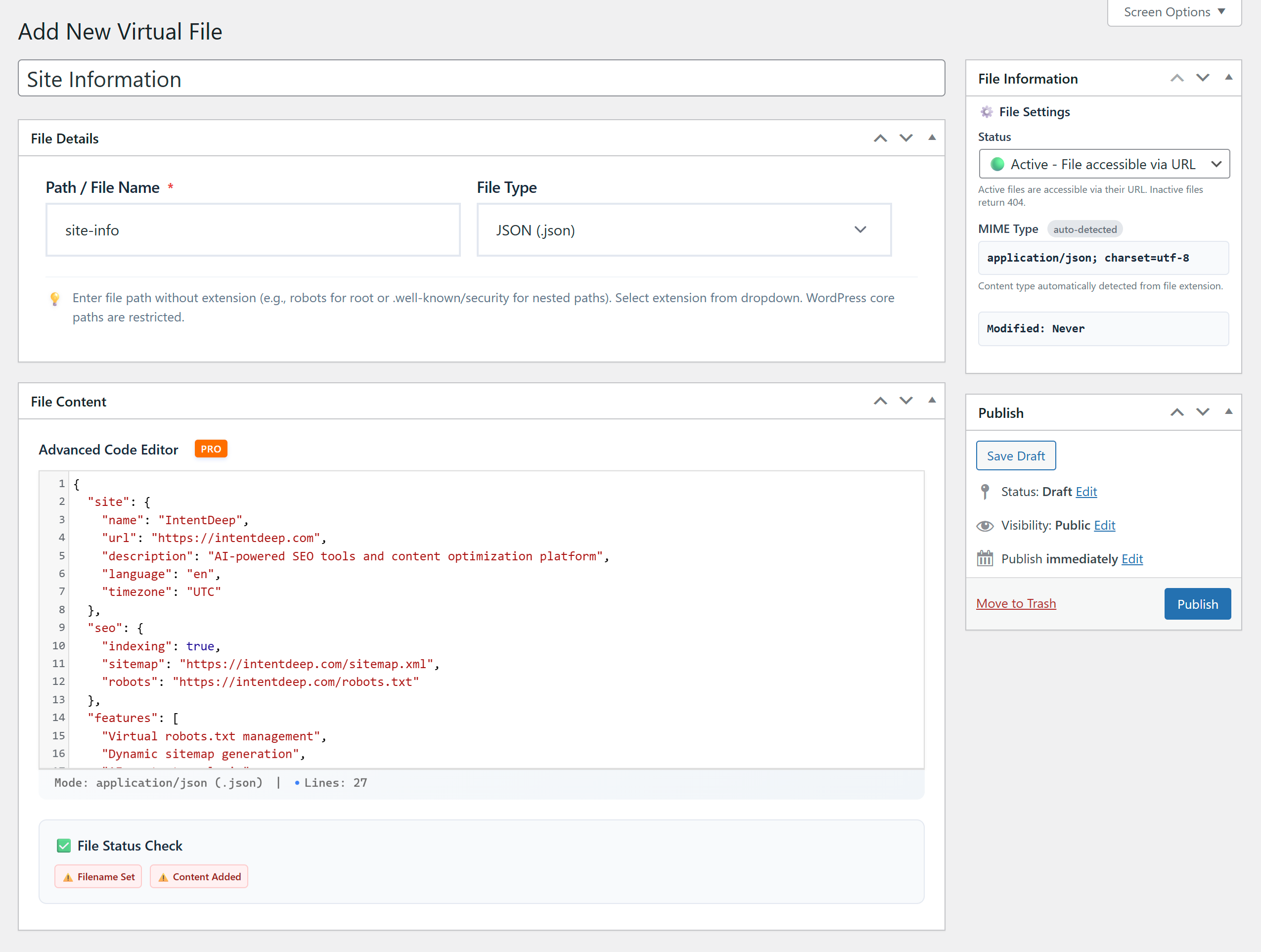Move File Details panel up arrow
The image size is (1261, 952).
pos(880,138)
